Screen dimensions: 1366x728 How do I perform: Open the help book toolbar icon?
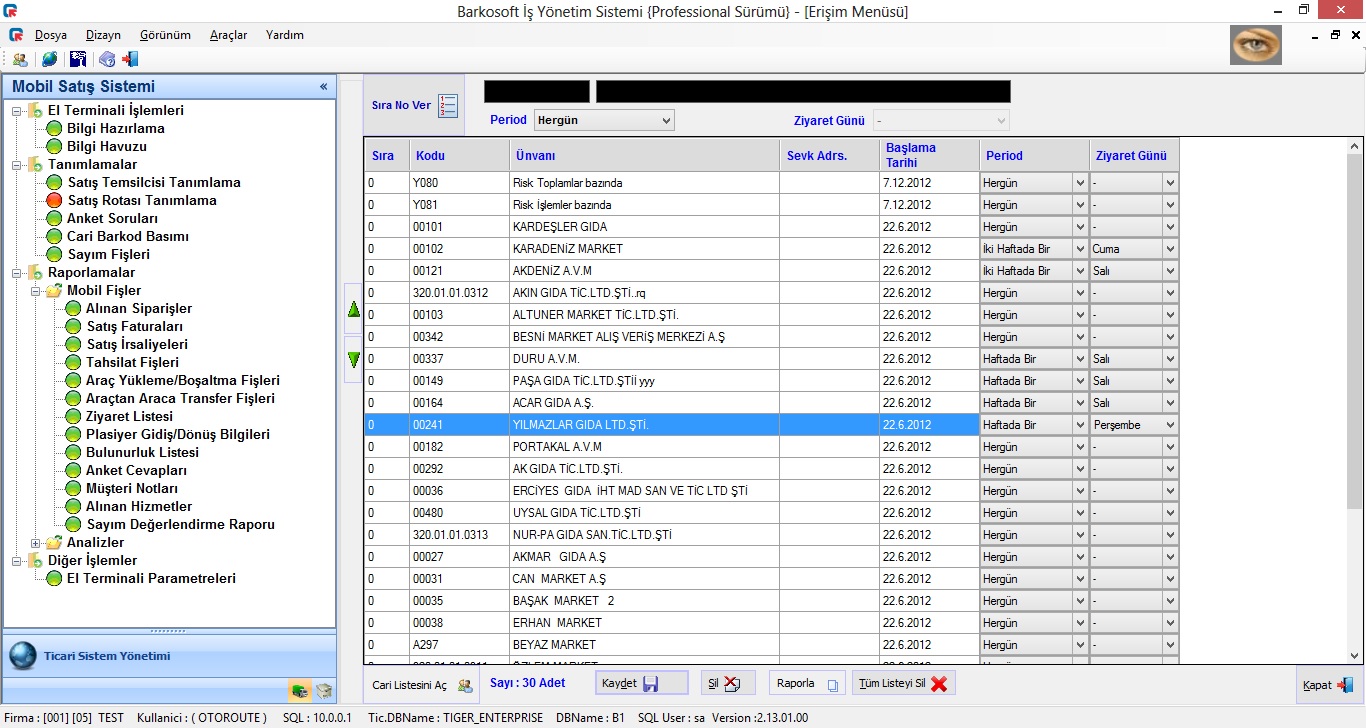[107, 59]
